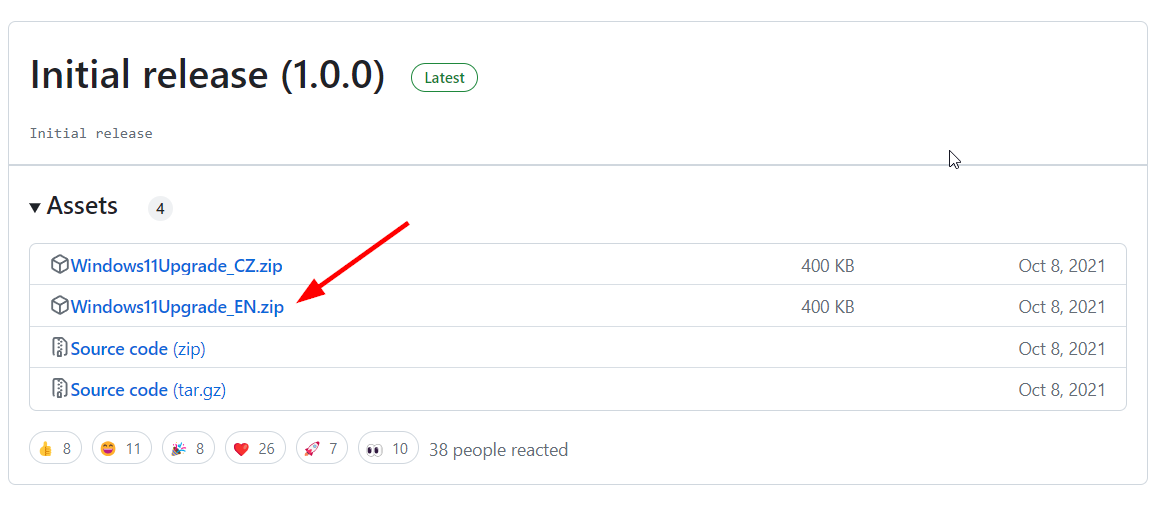Open the Initial release (1.0.0) title
Viewport: 1175px width, 507px height.
tap(207, 75)
